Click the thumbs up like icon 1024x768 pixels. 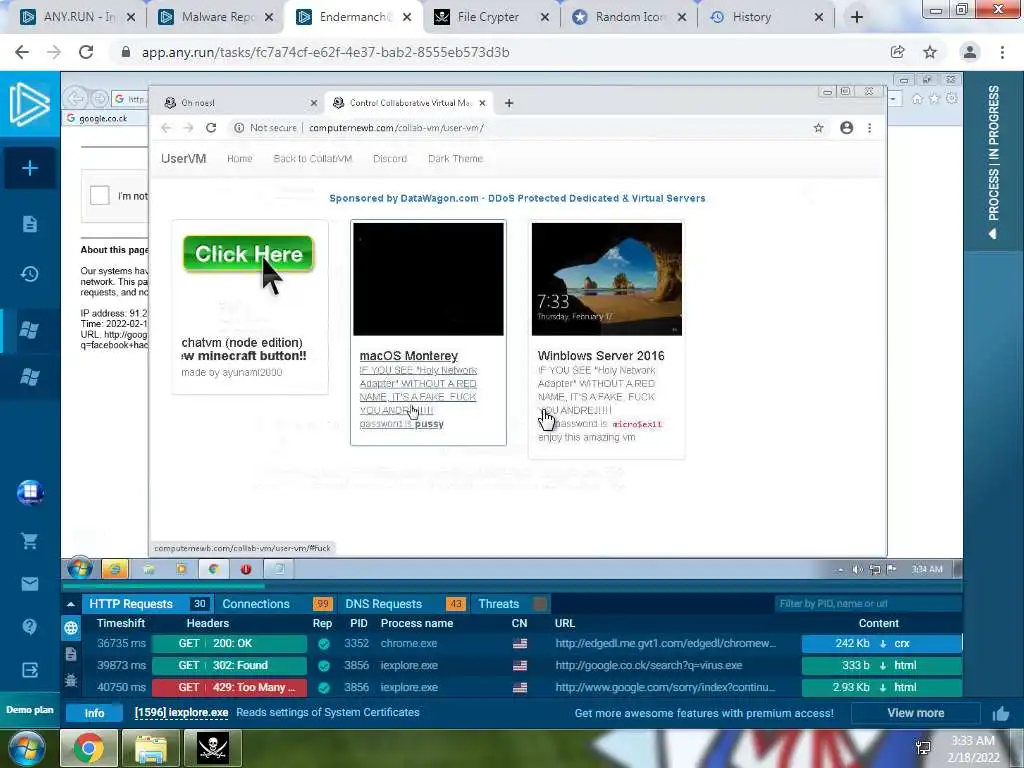click(1000, 714)
